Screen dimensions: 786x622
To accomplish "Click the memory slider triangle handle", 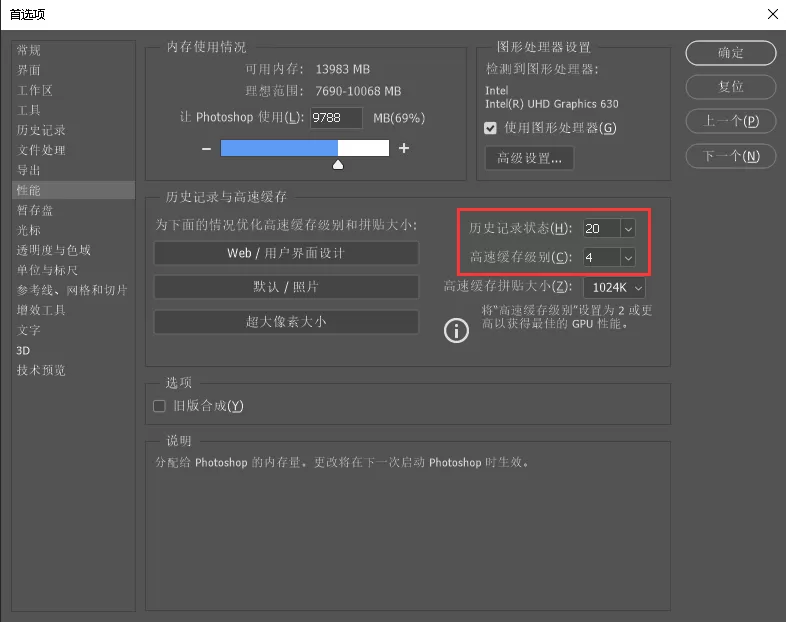I will [338, 165].
